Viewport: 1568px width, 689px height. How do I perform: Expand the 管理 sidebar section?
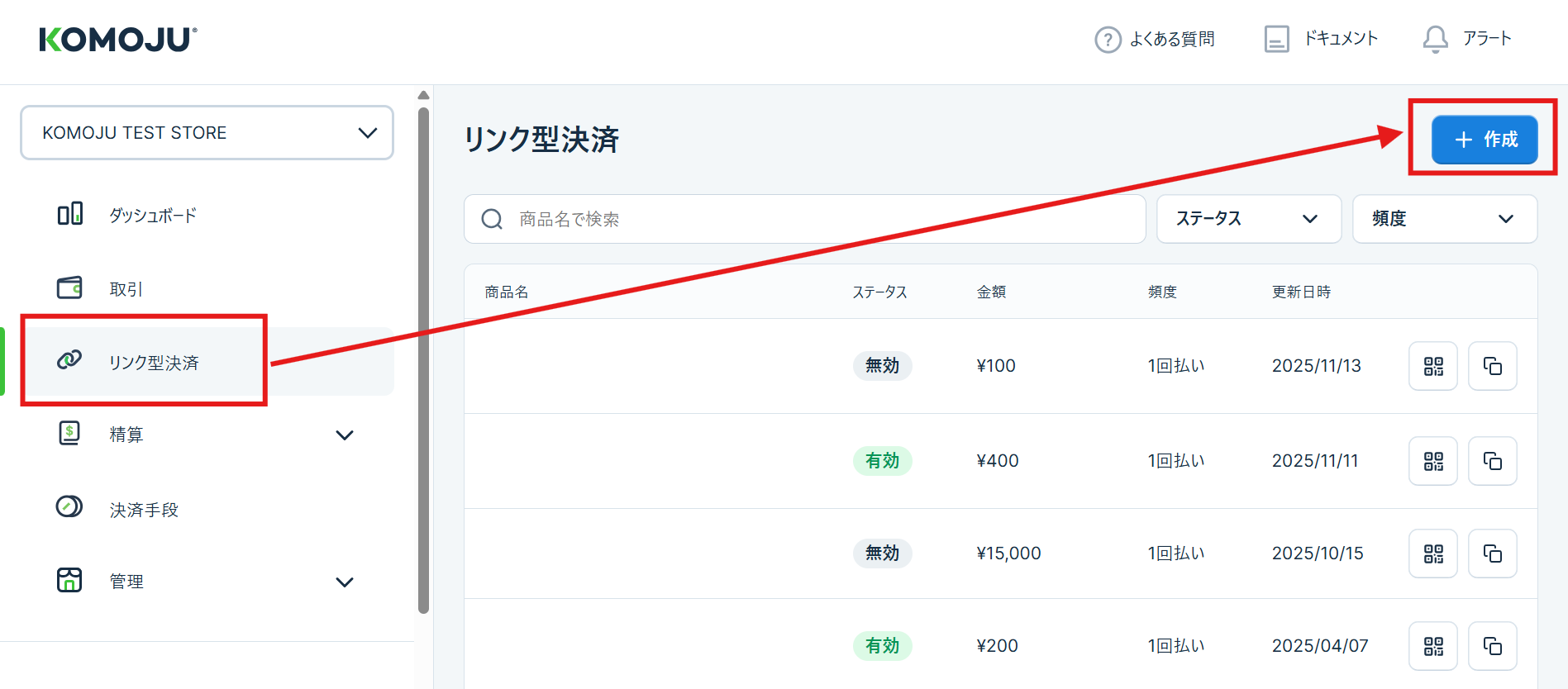coord(344,582)
